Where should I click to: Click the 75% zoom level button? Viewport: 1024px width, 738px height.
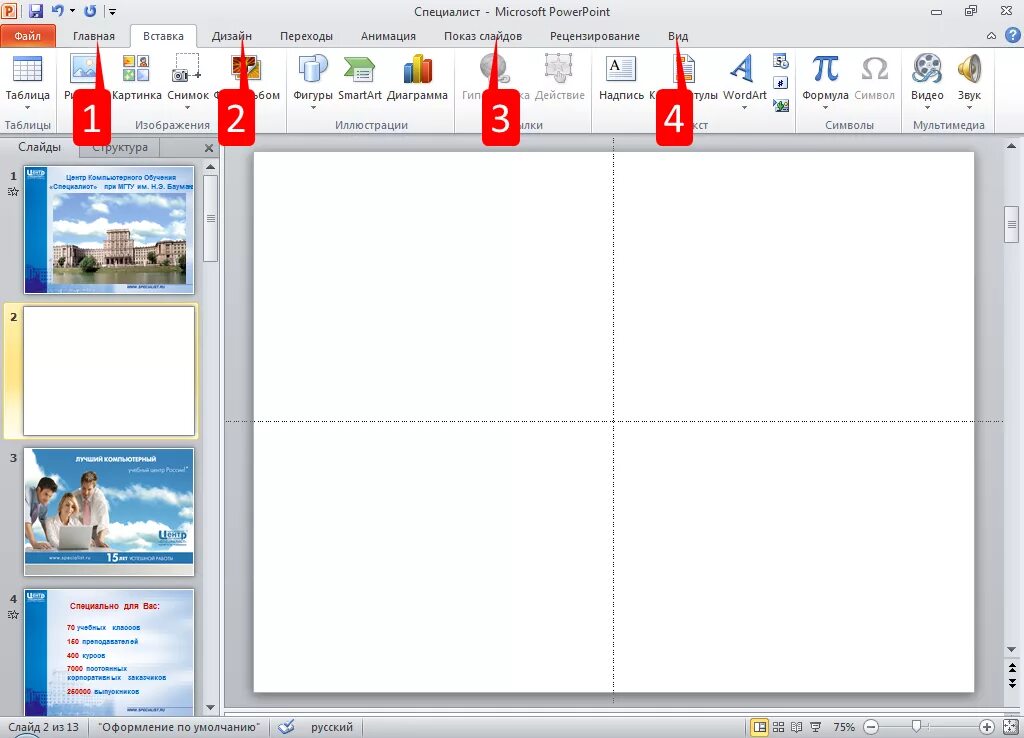844,726
